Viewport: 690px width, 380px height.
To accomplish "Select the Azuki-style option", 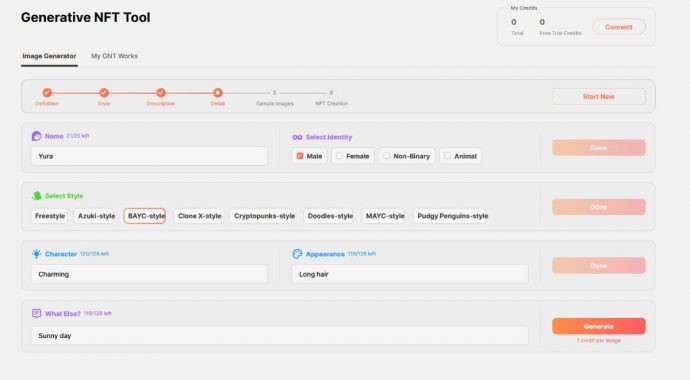I will 96,216.
